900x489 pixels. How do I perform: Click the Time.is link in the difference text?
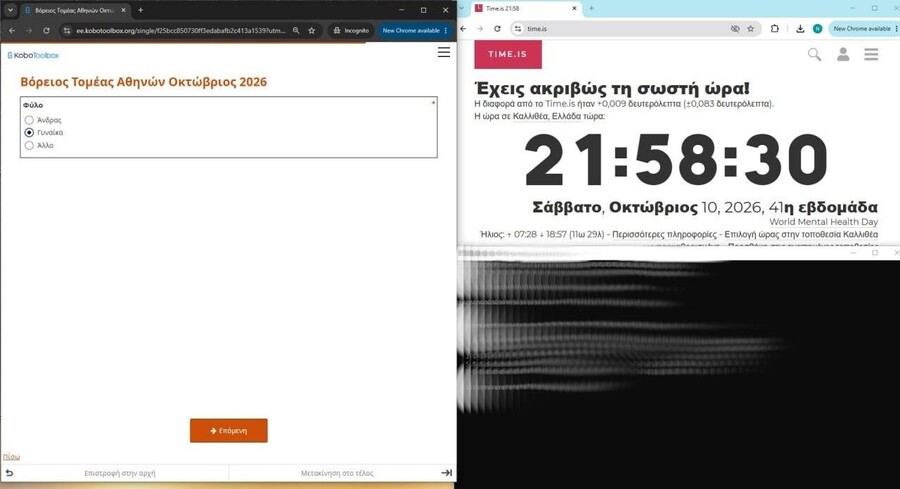pos(560,104)
